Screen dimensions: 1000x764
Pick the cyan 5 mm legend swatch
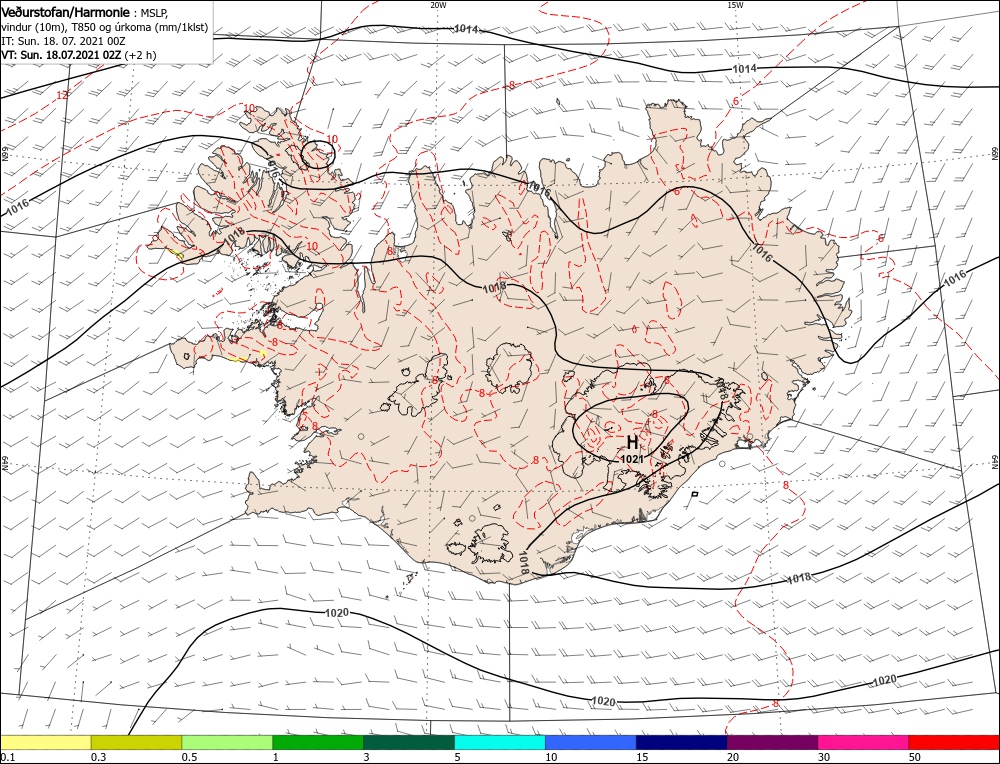tap(499, 742)
